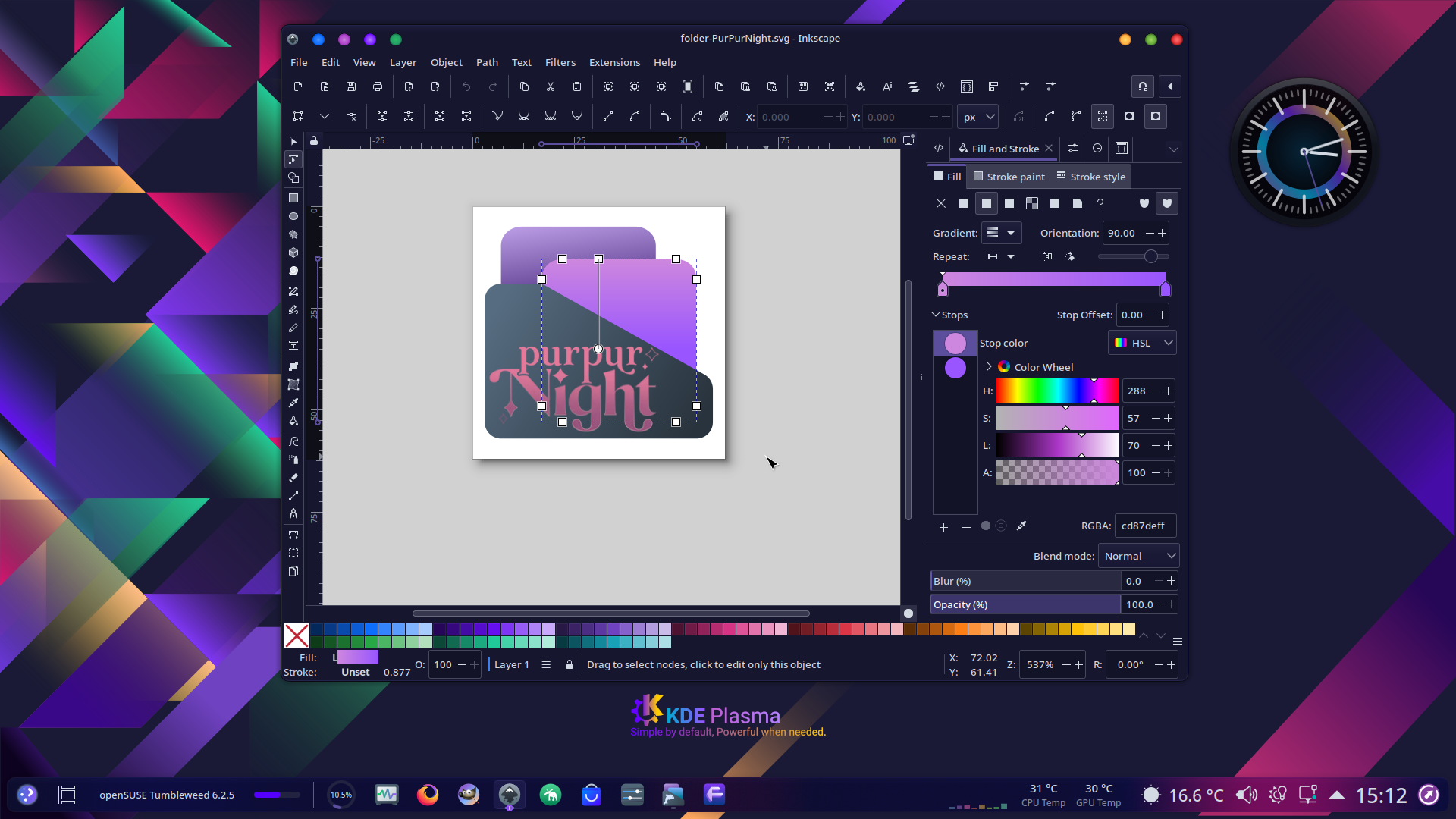Click the Cut scissors icon

click(x=551, y=86)
